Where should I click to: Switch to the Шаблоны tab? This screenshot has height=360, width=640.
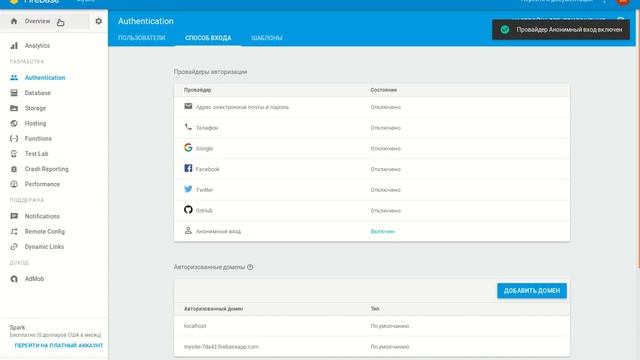[x=267, y=38]
